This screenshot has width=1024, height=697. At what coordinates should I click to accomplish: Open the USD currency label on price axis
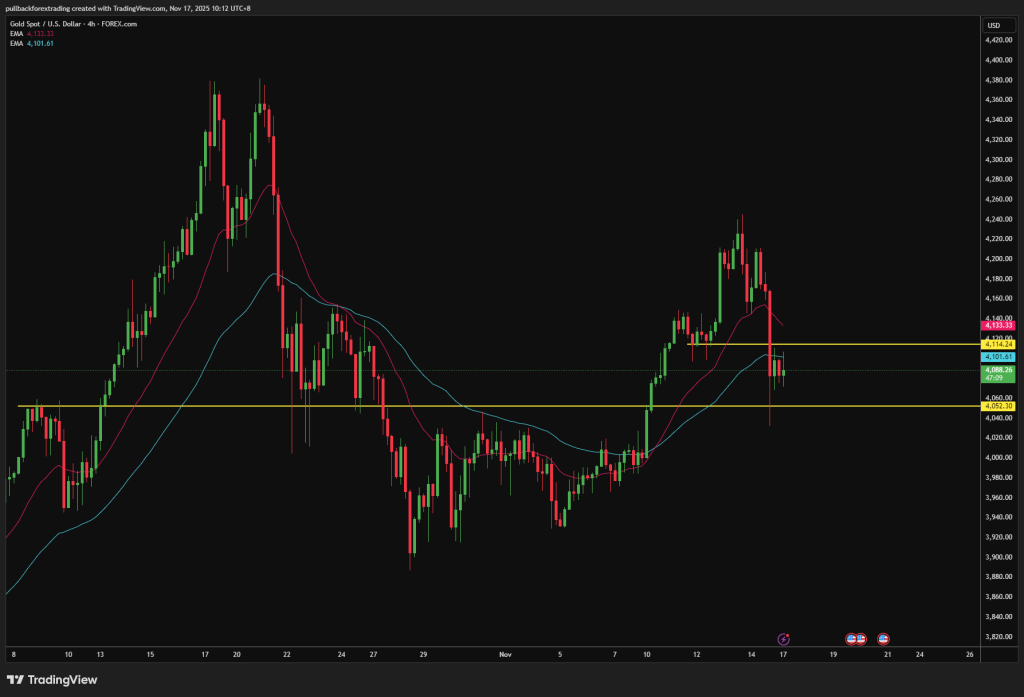(x=993, y=25)
